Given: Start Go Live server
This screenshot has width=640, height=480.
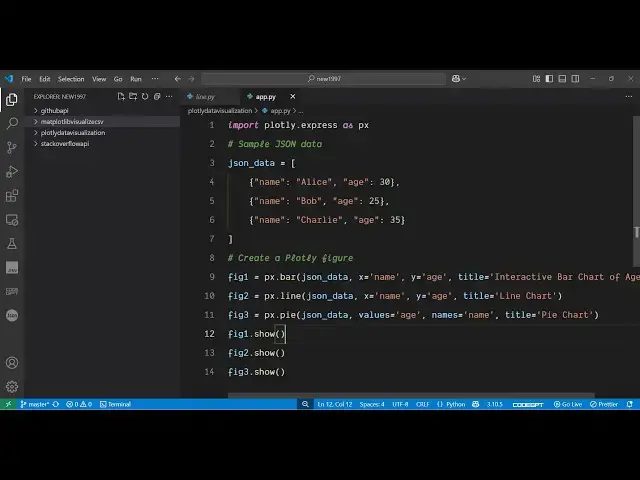Looking at the screenshot, I should (x=568, y=404).
